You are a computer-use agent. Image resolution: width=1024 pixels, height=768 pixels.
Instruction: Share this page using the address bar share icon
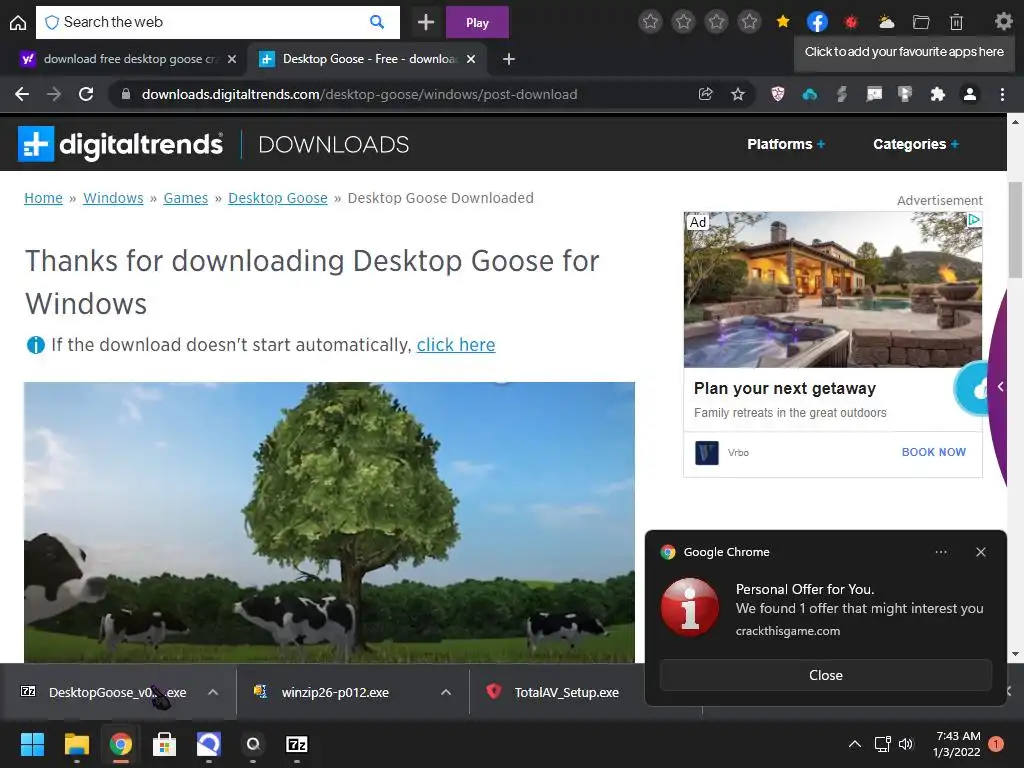coord(705,94)
